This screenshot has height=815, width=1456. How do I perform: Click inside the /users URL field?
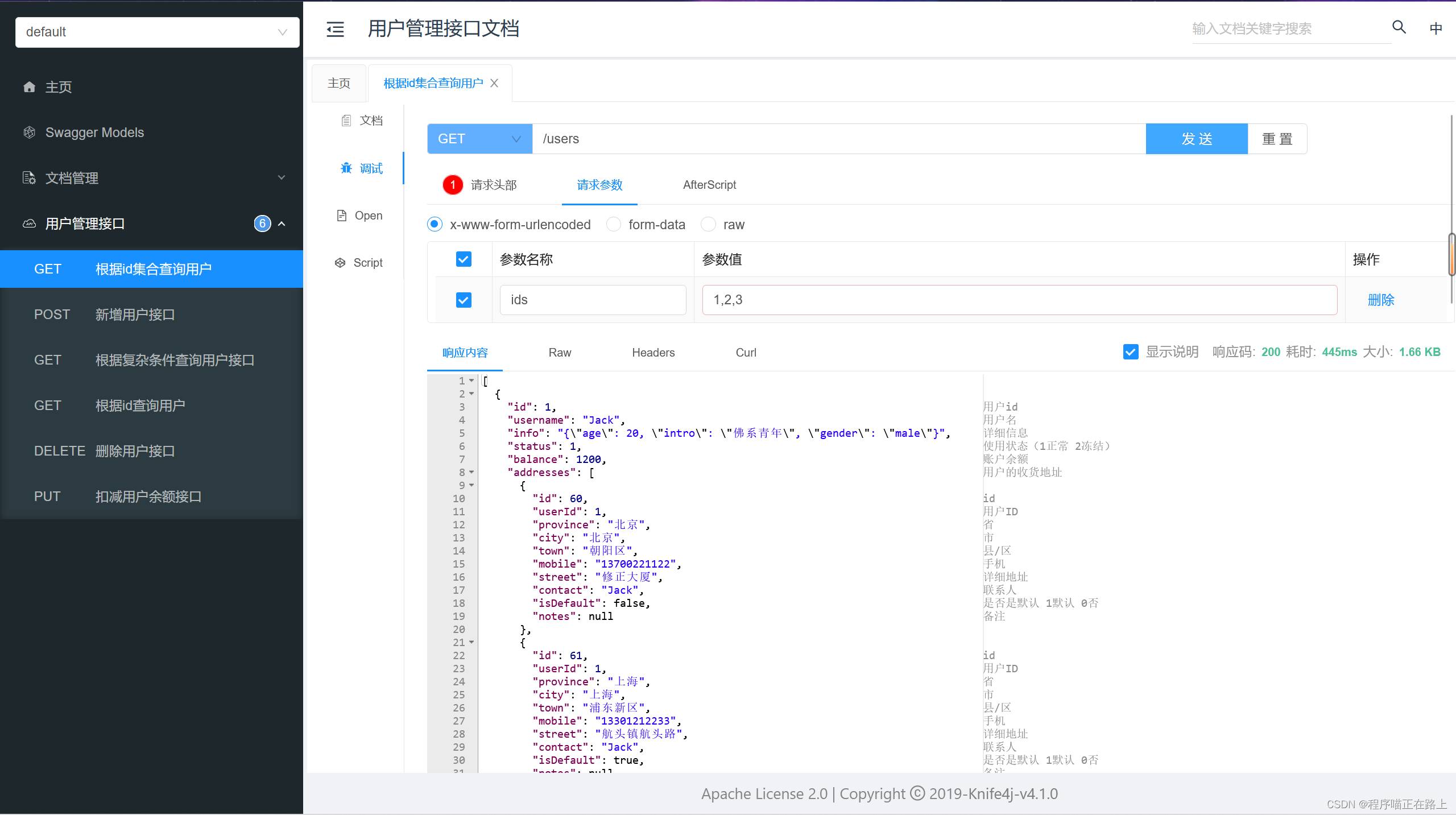tap(682, 138)
